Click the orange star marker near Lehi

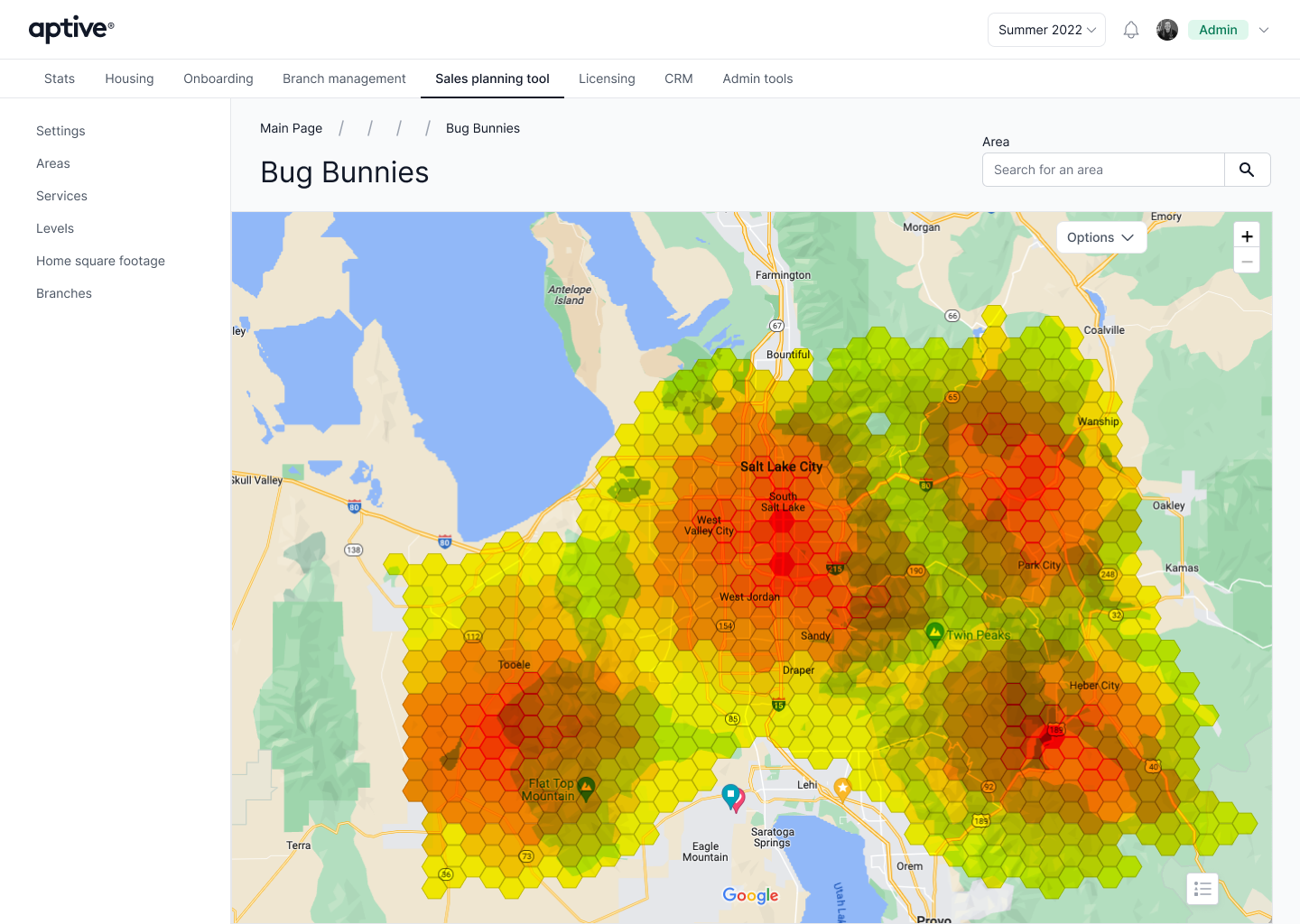click(x=842, y=790)
